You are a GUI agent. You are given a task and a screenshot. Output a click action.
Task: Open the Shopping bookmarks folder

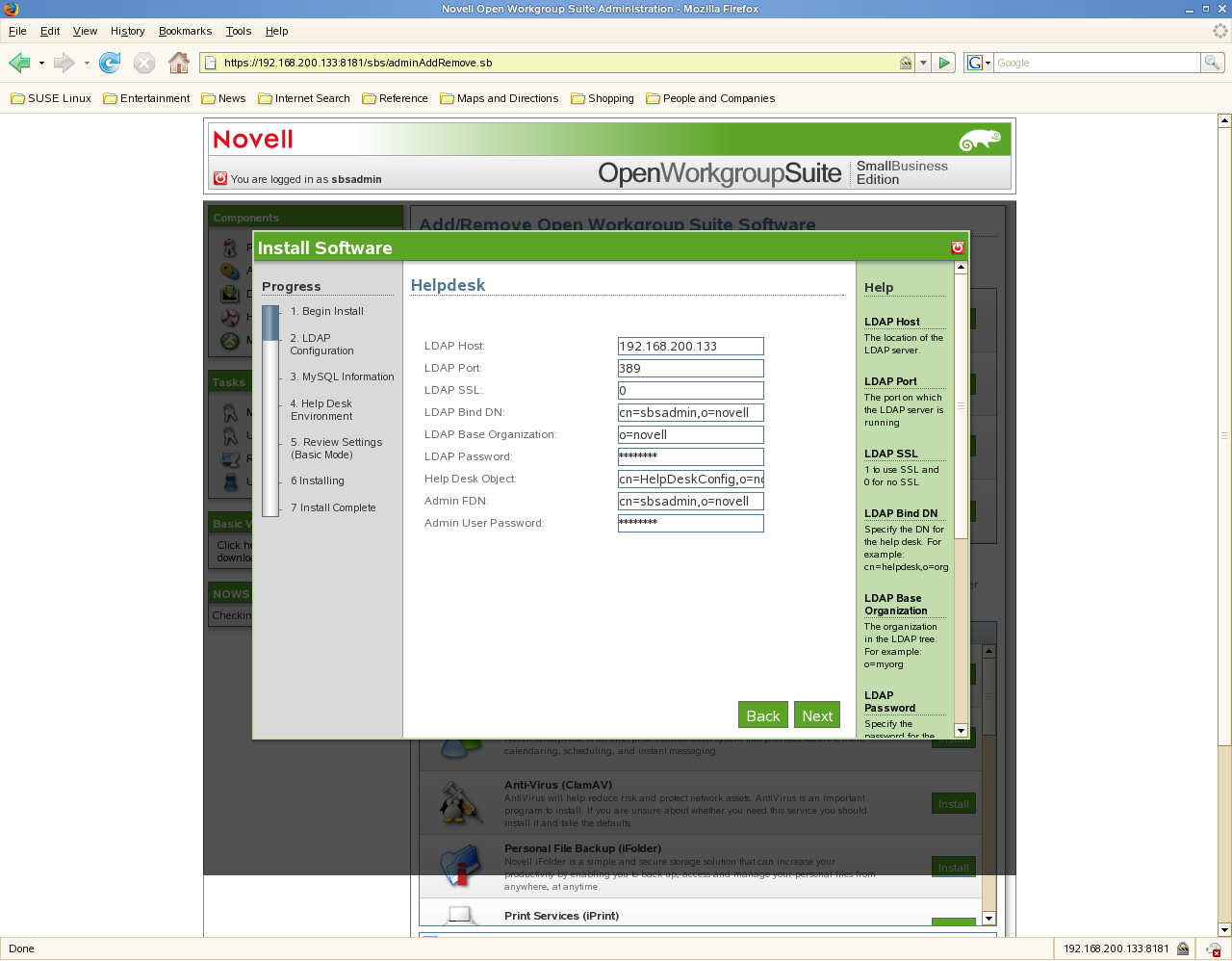tap(603, 98)
